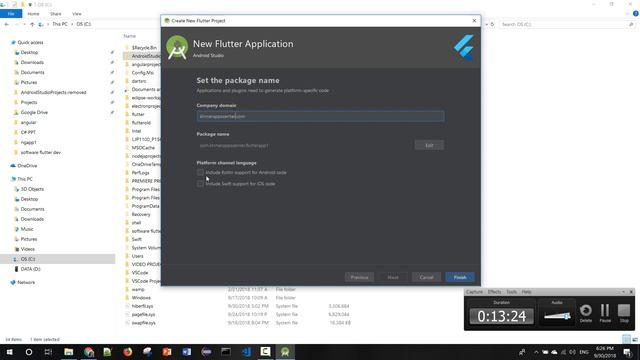Click the Explorer search box
The image size is (640, 360).
coord(567,24)
